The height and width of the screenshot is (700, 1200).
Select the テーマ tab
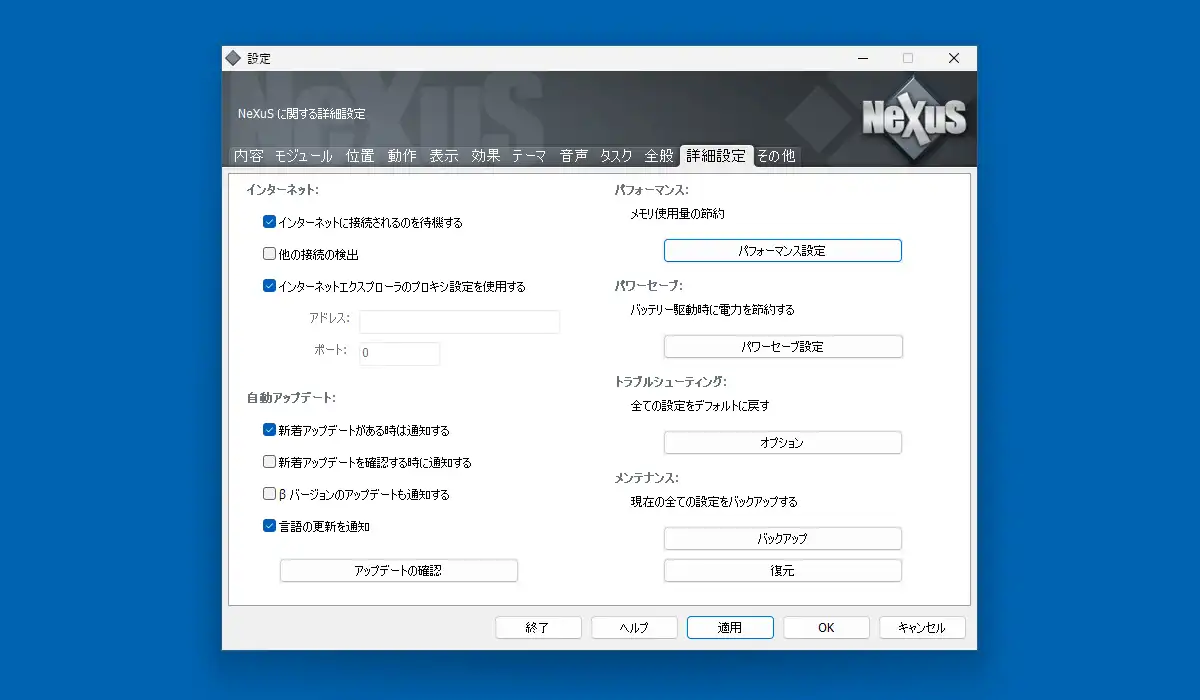(x=530, y=156)
